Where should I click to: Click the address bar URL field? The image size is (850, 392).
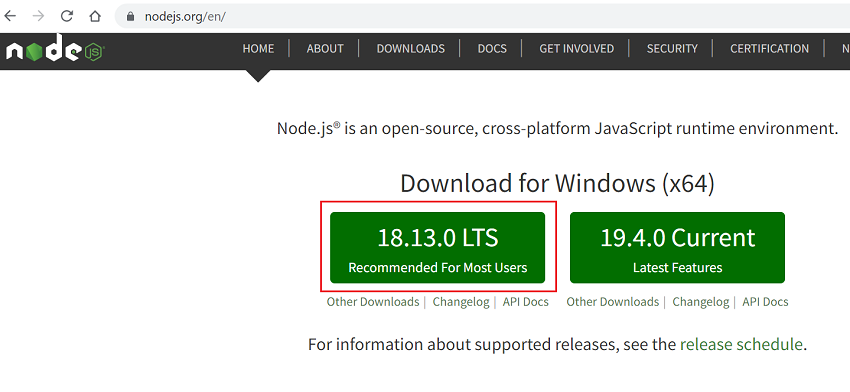point(482,16)
